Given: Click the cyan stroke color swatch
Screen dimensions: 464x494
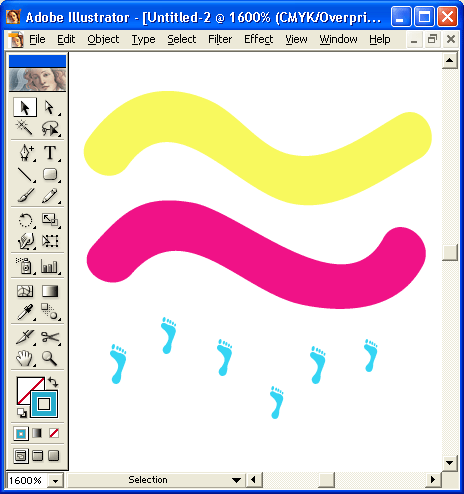Looking at the screenshot, I should tap(44, 404).
